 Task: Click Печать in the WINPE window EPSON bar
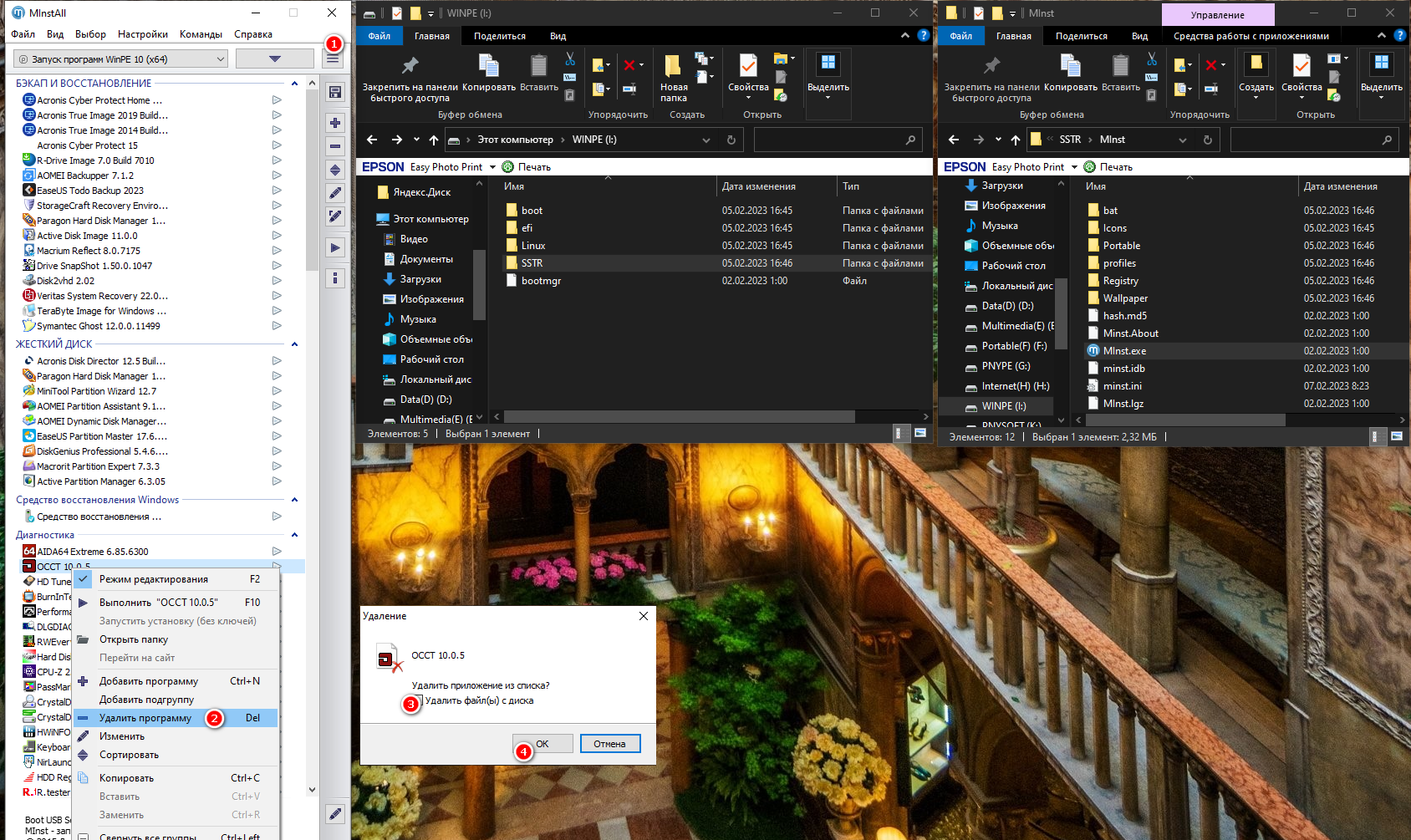pos(527,167)
